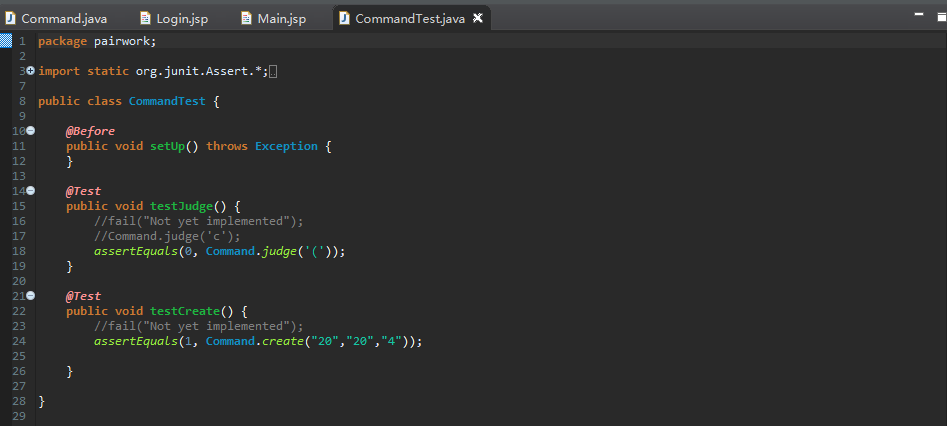Expand the folded imports at line 3
This screenshot has height=426, width=947.
point(31,71)
